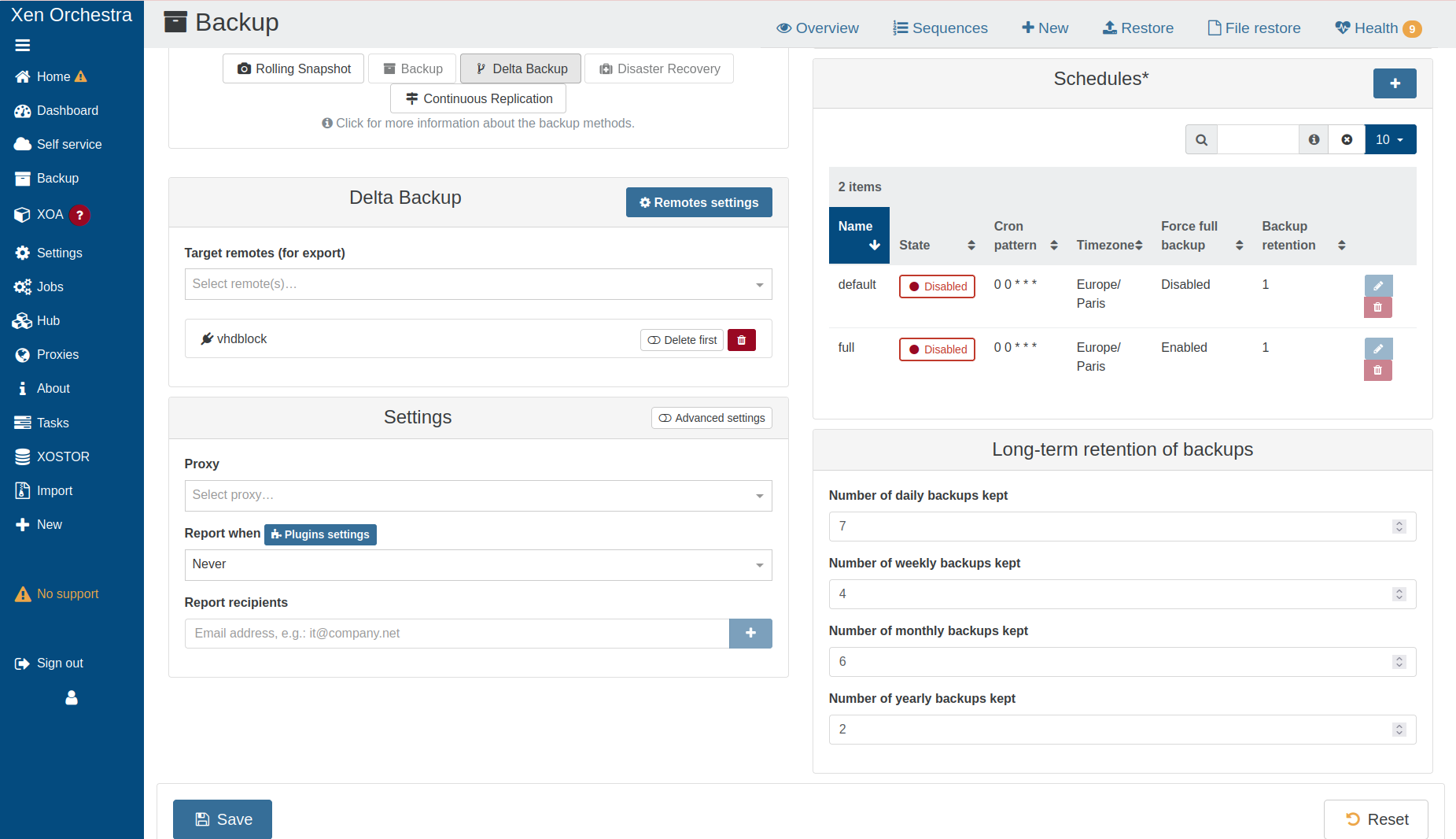This screenshot has height=839, width=1456.
Task: Click the search icon in Schedules filter
Action: point(1201,140)
